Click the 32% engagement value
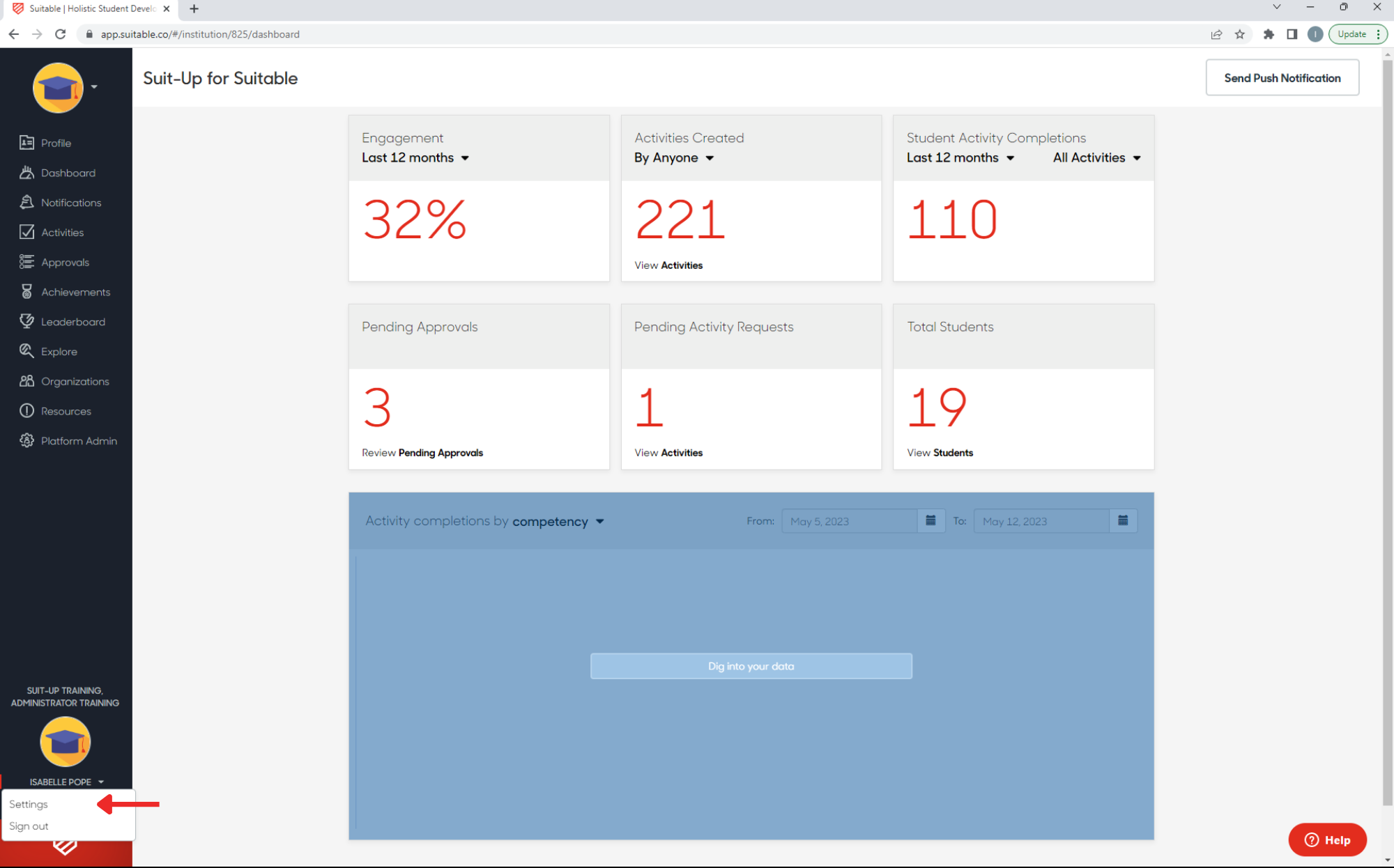 (415, 219)
